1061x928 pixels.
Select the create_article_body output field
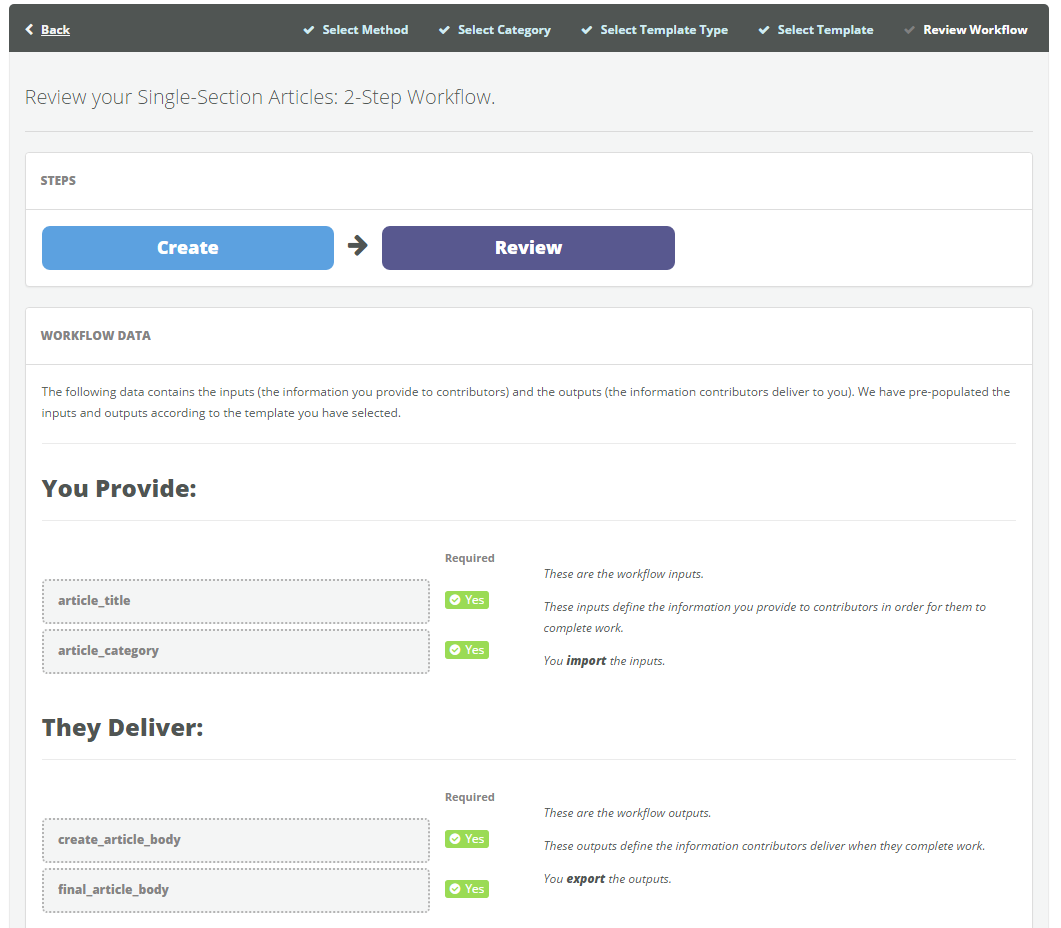(235, 840)
